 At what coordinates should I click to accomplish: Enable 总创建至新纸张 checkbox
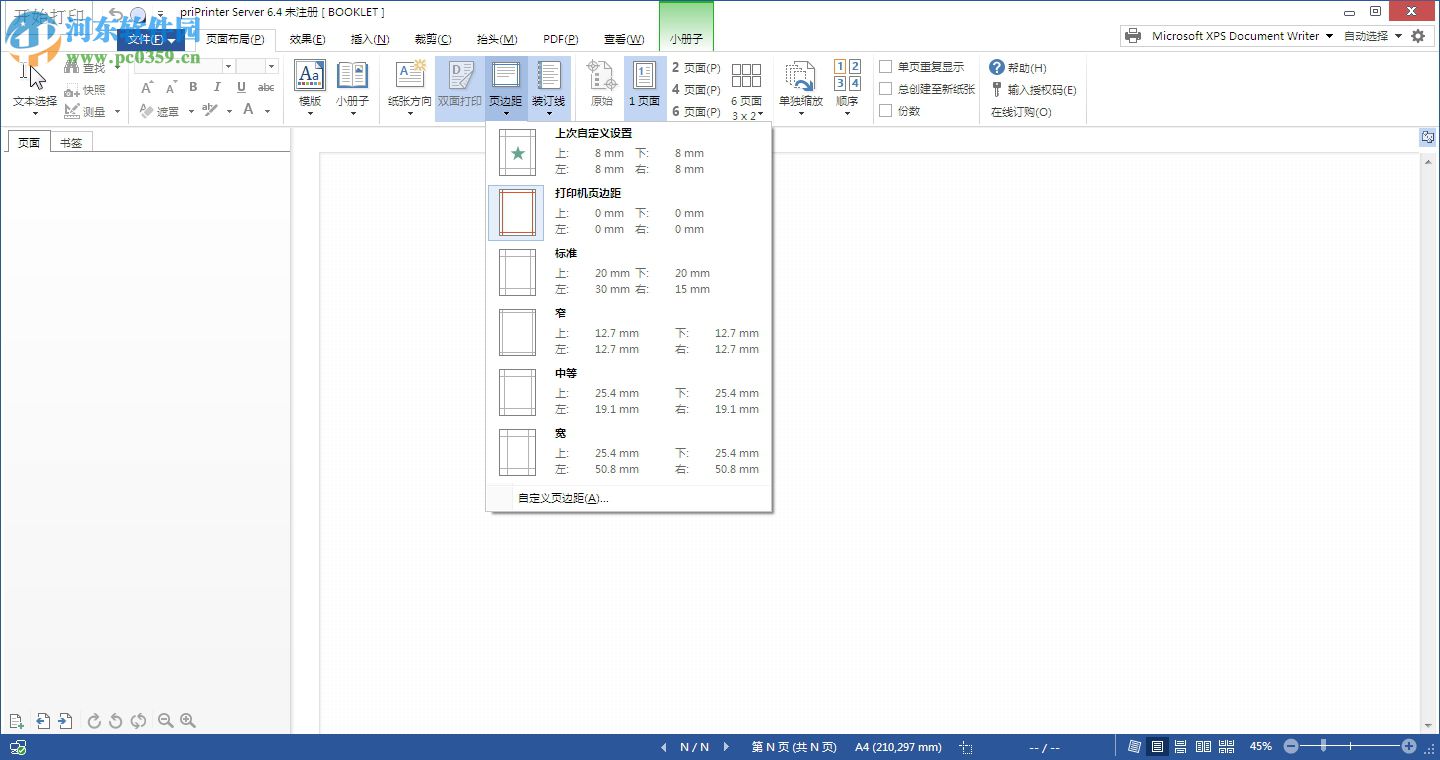pos(884,89)
